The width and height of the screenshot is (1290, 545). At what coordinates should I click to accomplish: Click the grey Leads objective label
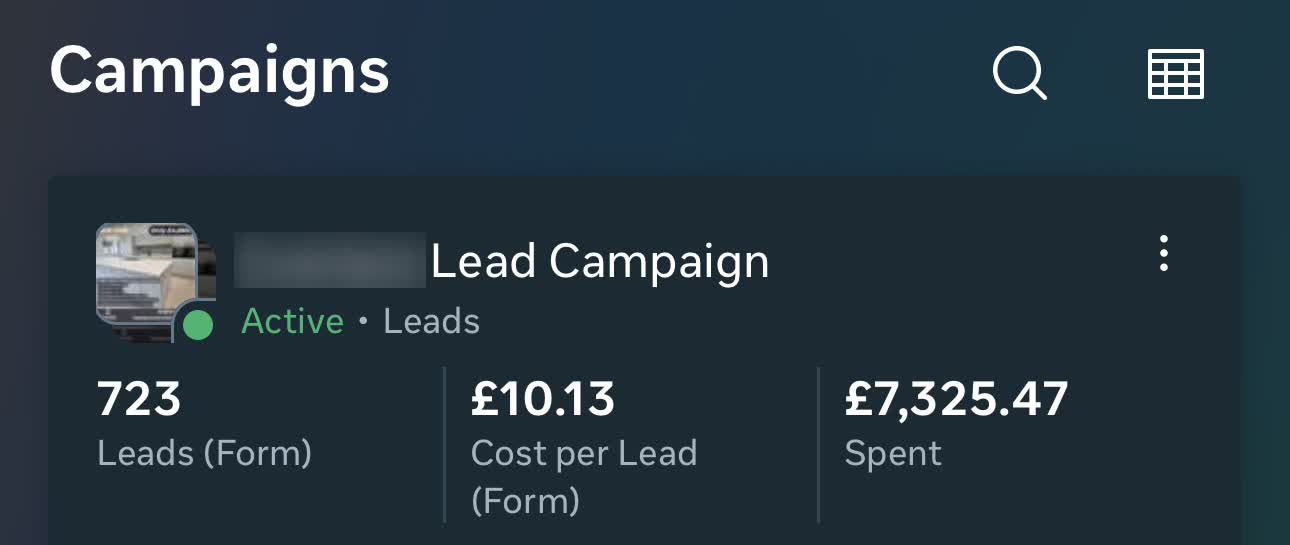coord(431,322)
